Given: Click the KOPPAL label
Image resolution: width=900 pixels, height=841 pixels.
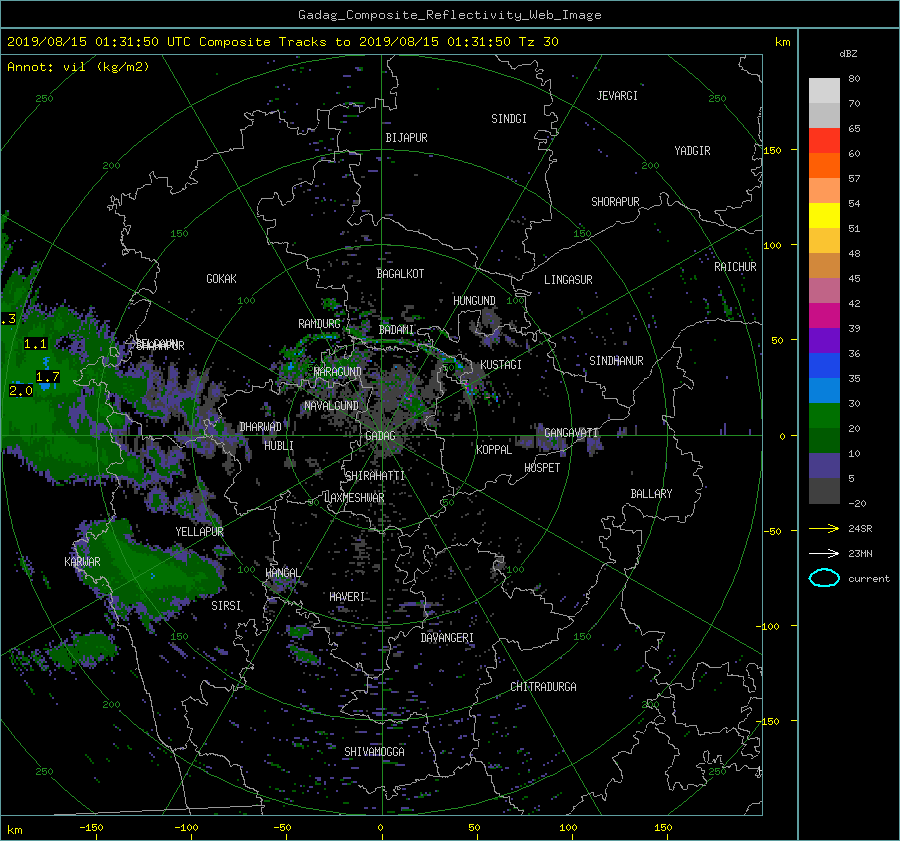Looking at the screenshot, I should (x=494, y=450).
